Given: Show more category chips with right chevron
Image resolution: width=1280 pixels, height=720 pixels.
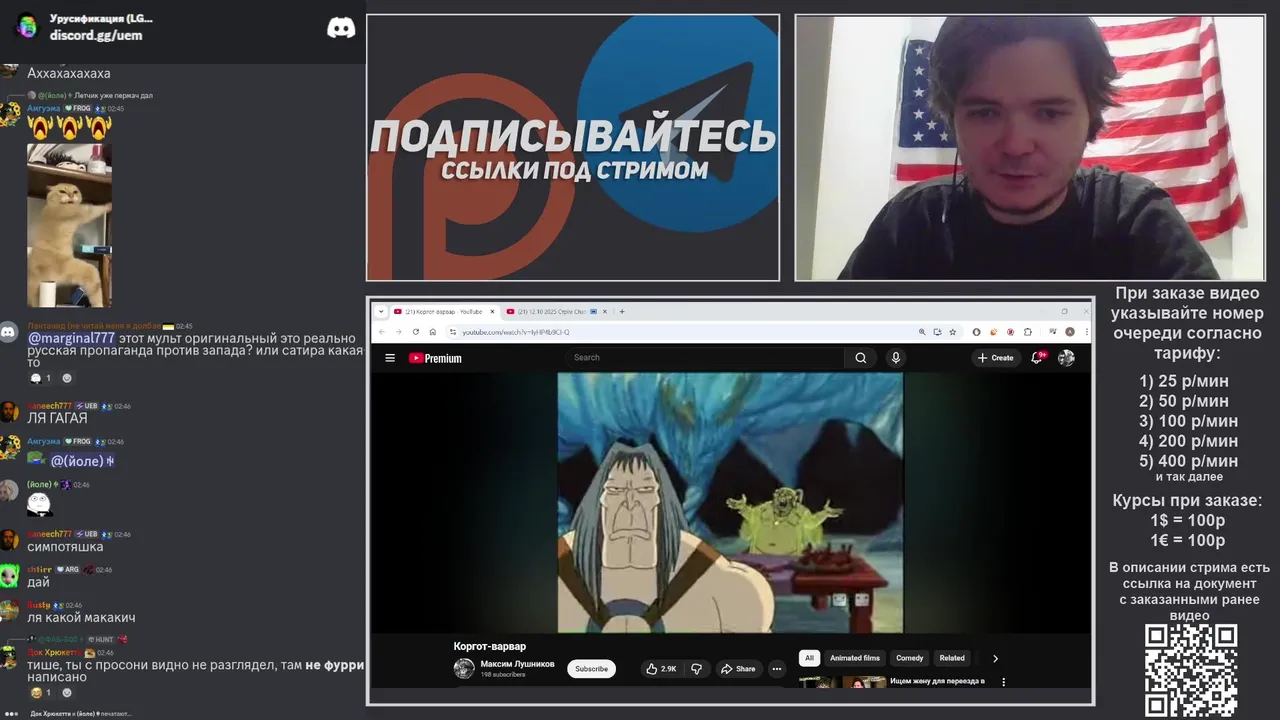Looking at the screenshot, I should coord(995,658).
